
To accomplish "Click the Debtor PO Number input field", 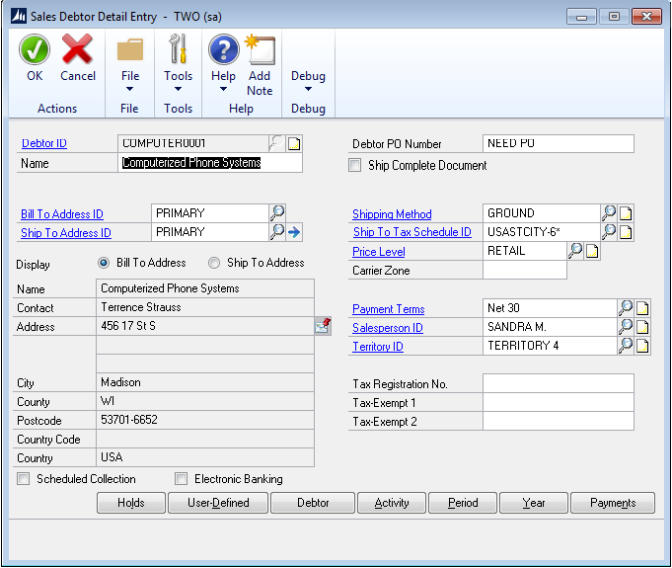I will pos(558,144).
